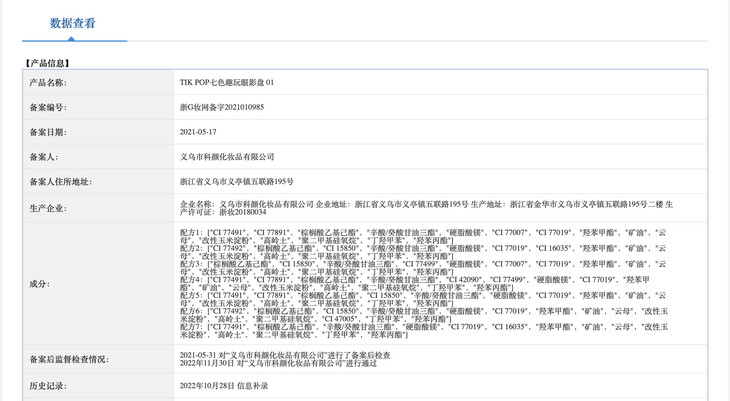Open the 数据查看 tab
The height and width of the screenshot is (401, 730).
click(73, 23)
